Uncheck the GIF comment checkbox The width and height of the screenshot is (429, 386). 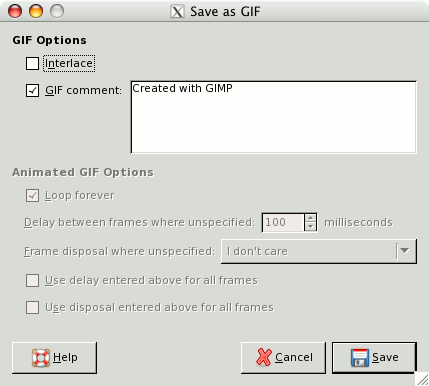32,90
